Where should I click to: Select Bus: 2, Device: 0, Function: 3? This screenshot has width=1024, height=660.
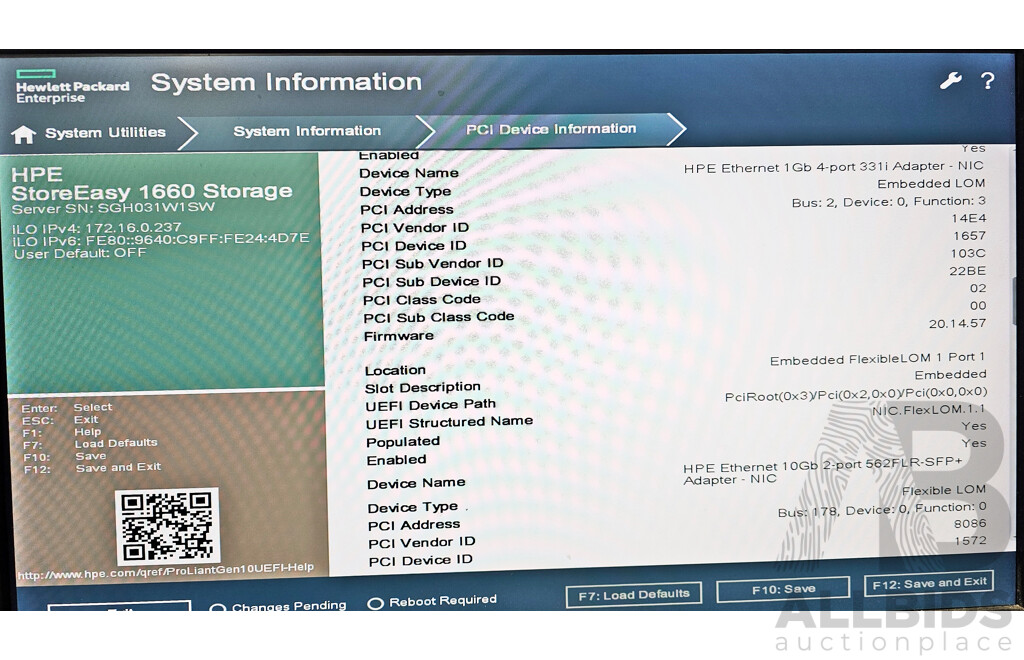pyautogui.click(x=888, y=202)
